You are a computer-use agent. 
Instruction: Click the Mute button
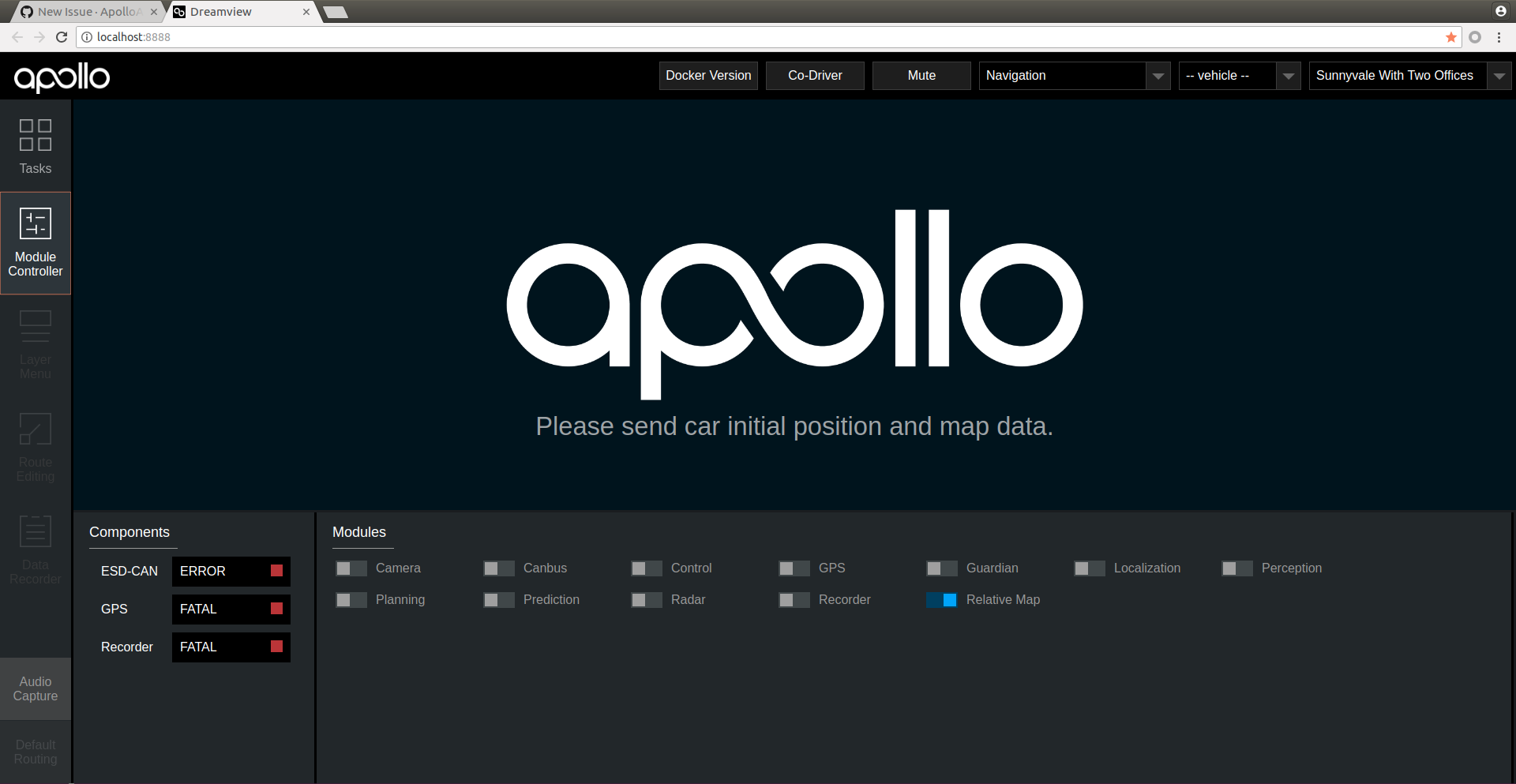[x=921, y=76]
